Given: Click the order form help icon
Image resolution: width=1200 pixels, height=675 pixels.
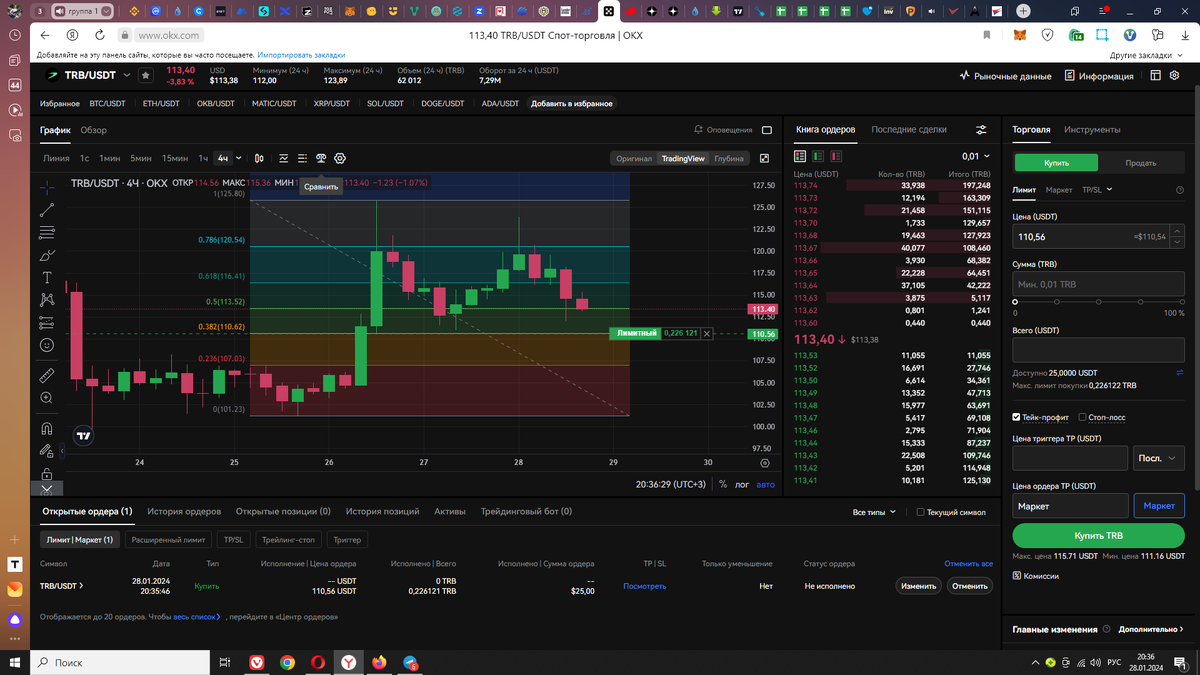Looking at the screenshot, I should [1180, 190].
